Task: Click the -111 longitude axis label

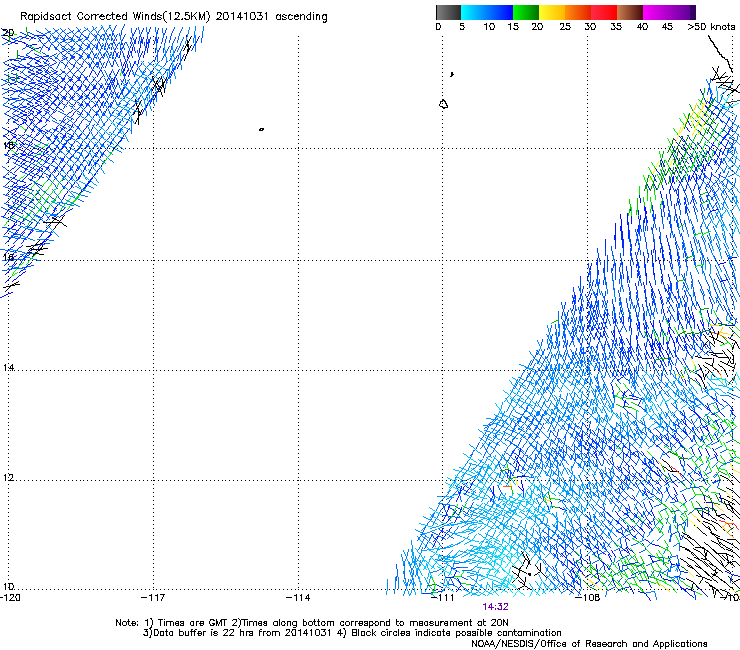Action: [x=443, y=598]
